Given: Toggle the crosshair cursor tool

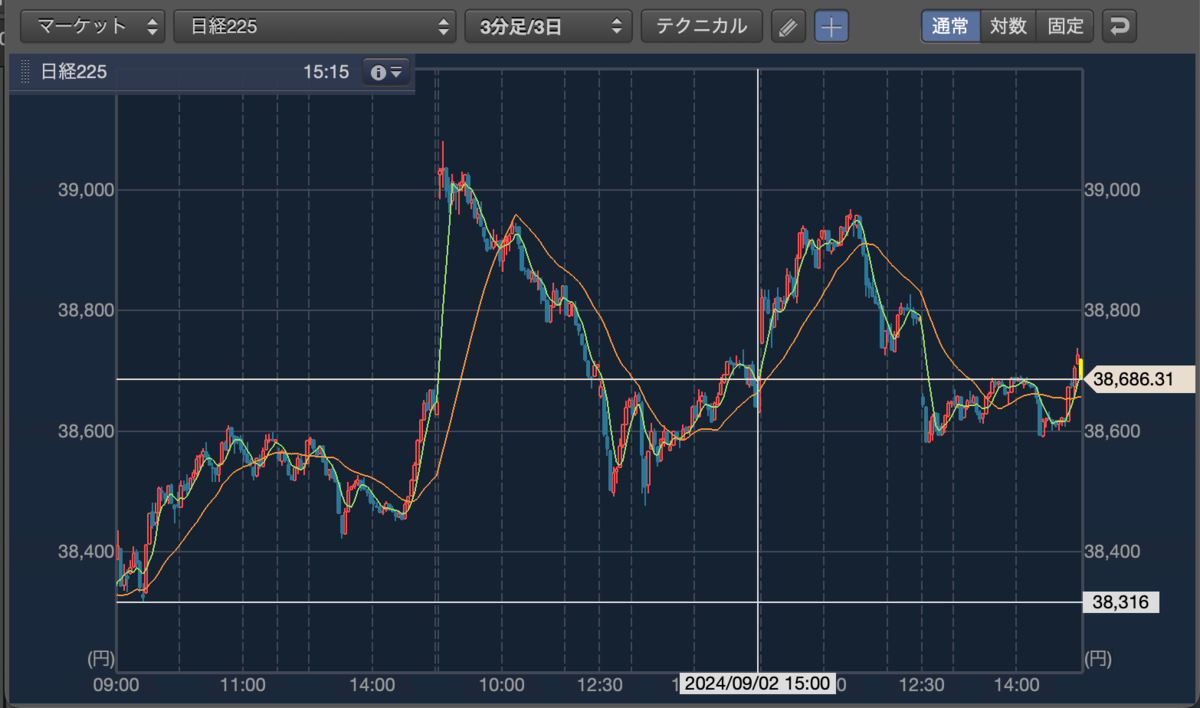Looking at the screenshot, I should [831, 26].
